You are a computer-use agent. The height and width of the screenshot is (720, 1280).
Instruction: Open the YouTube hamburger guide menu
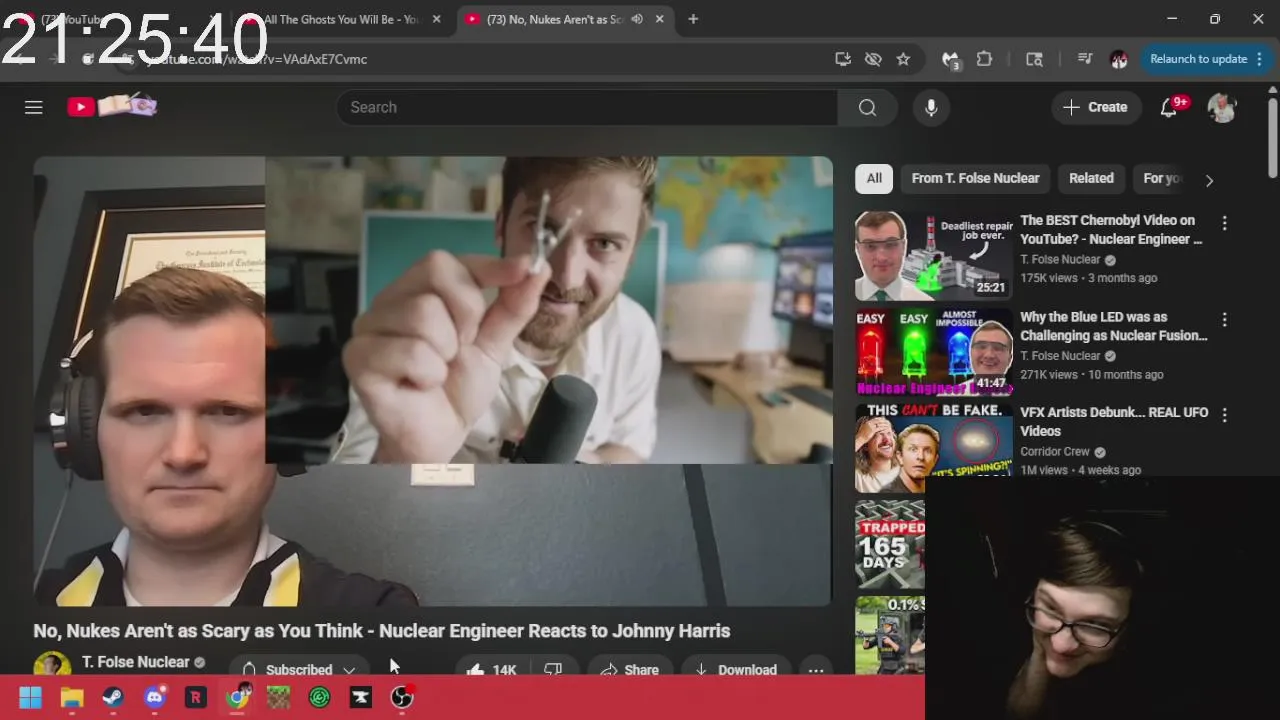click(x=34, y=107)
